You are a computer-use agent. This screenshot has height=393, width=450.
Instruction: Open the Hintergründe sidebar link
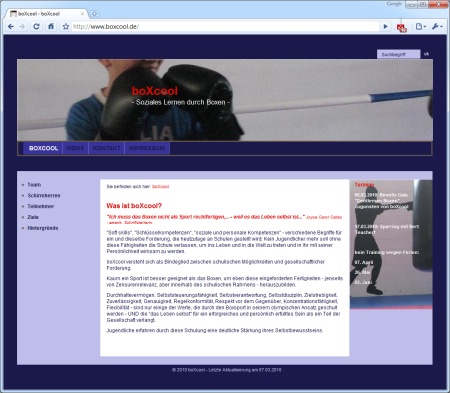coord(43,228)
